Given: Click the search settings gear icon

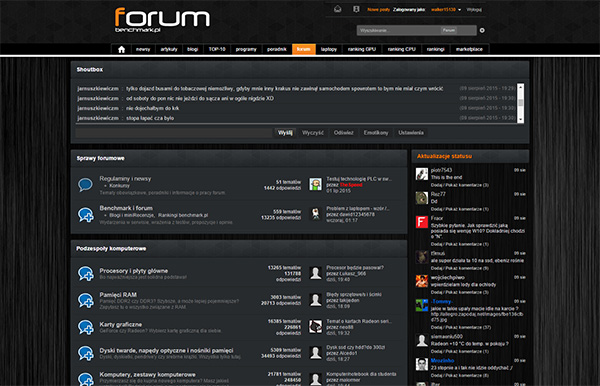Looking at the screenshot, I should pyautogui.click(x=482, y=30).
